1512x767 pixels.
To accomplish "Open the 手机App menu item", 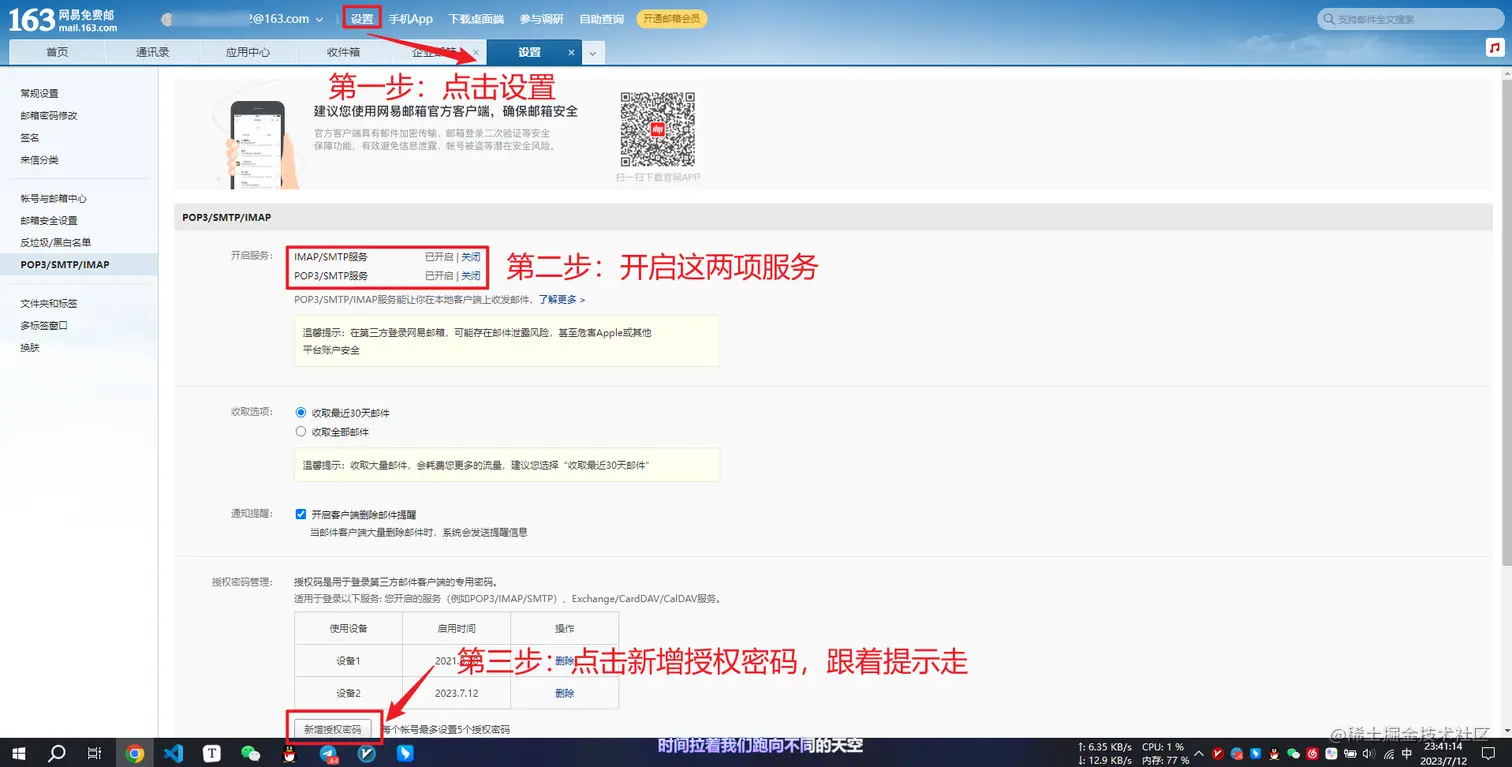I will [x=410, y=18].
